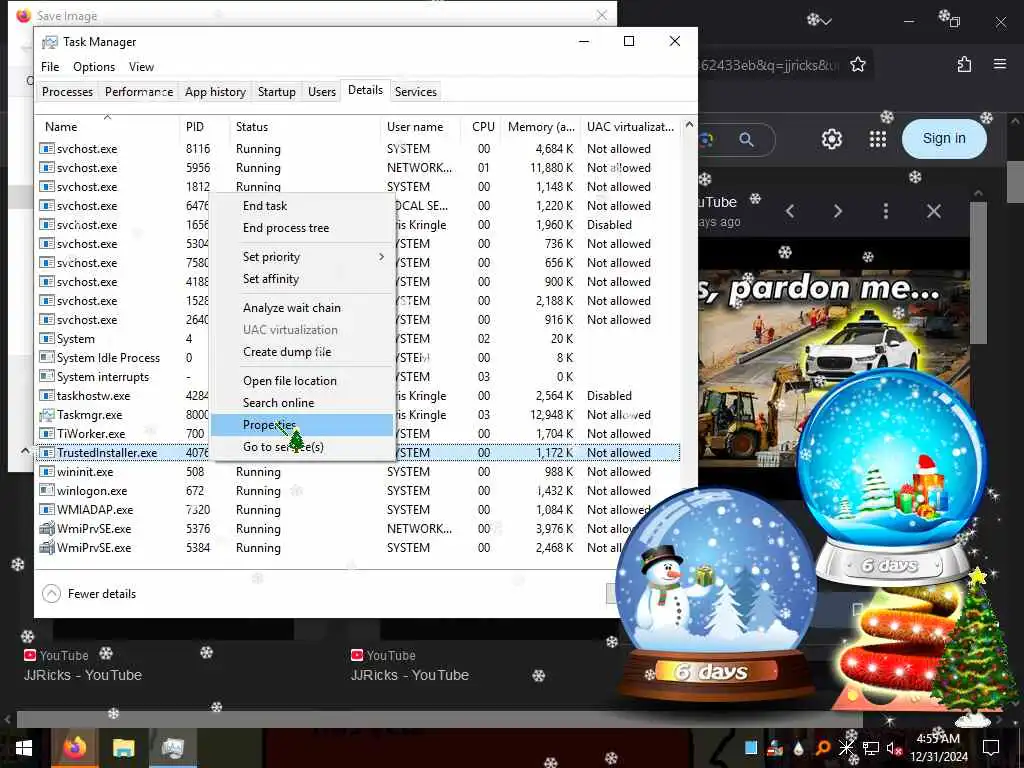Go to previous image in preview panel
1024x768 pixels.
[x=790, y=211]
